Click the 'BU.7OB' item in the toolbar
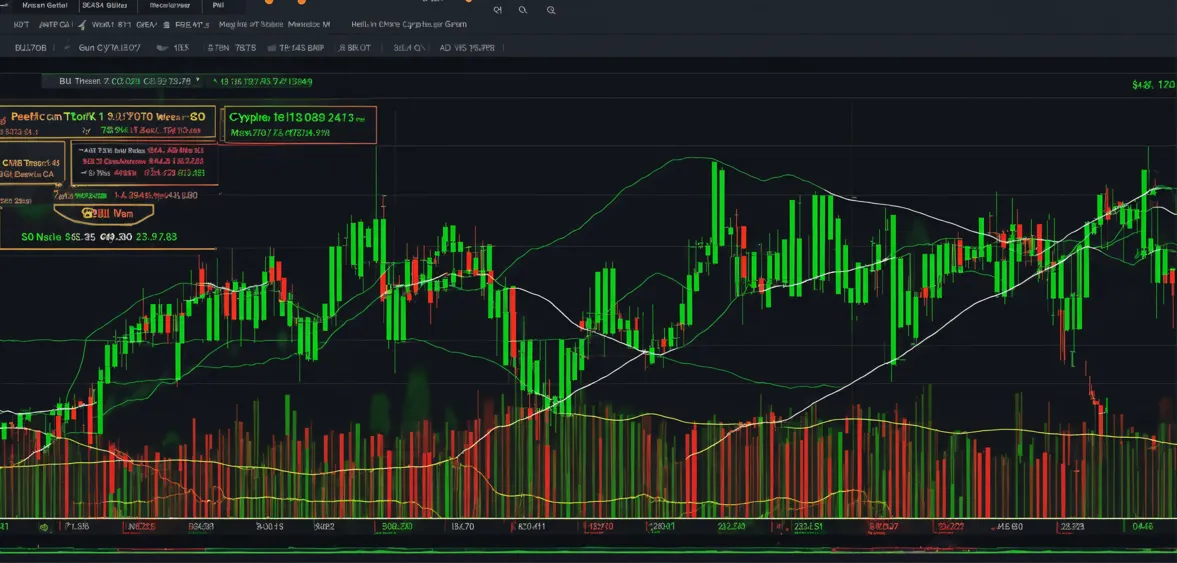Viewport: 1177px width, 563px height. coord(30,47)
